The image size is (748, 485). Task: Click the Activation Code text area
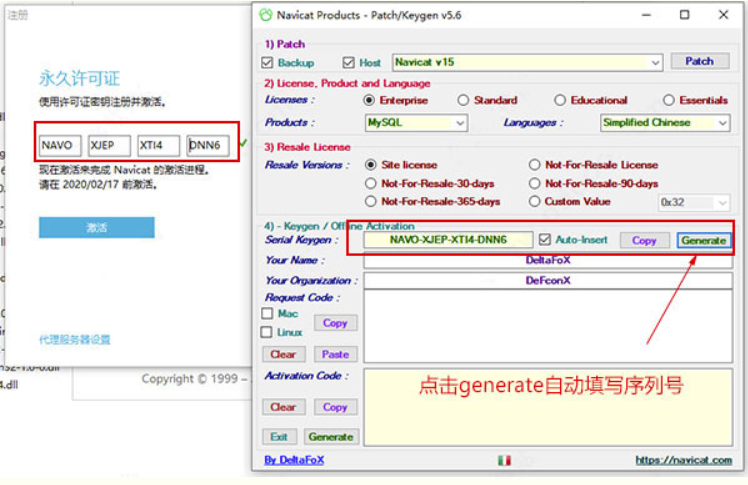click(x=548, y=407)
